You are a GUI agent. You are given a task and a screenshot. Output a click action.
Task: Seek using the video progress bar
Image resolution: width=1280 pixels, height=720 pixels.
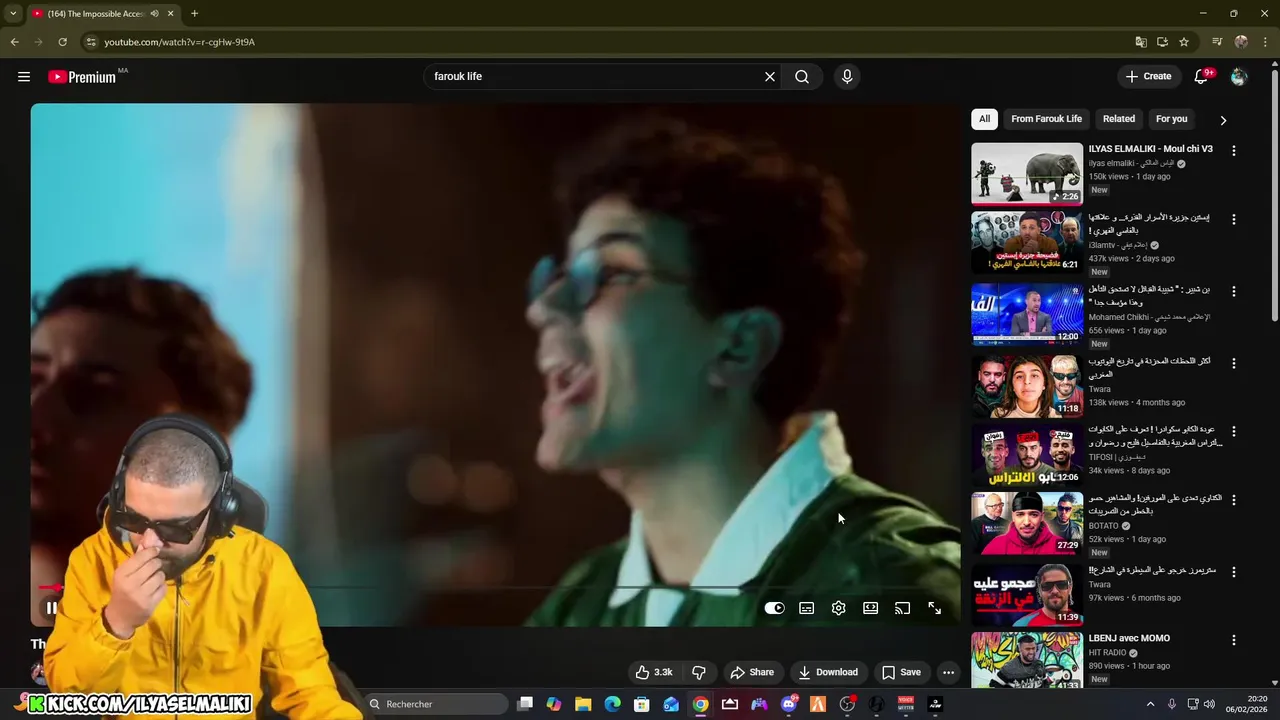click(x=495, y=588)
